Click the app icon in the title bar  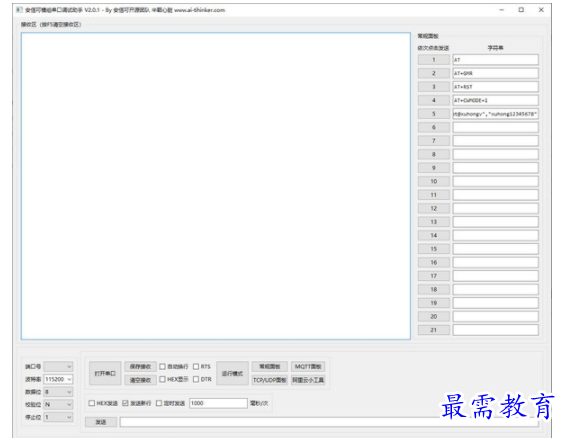pos(19,10)
